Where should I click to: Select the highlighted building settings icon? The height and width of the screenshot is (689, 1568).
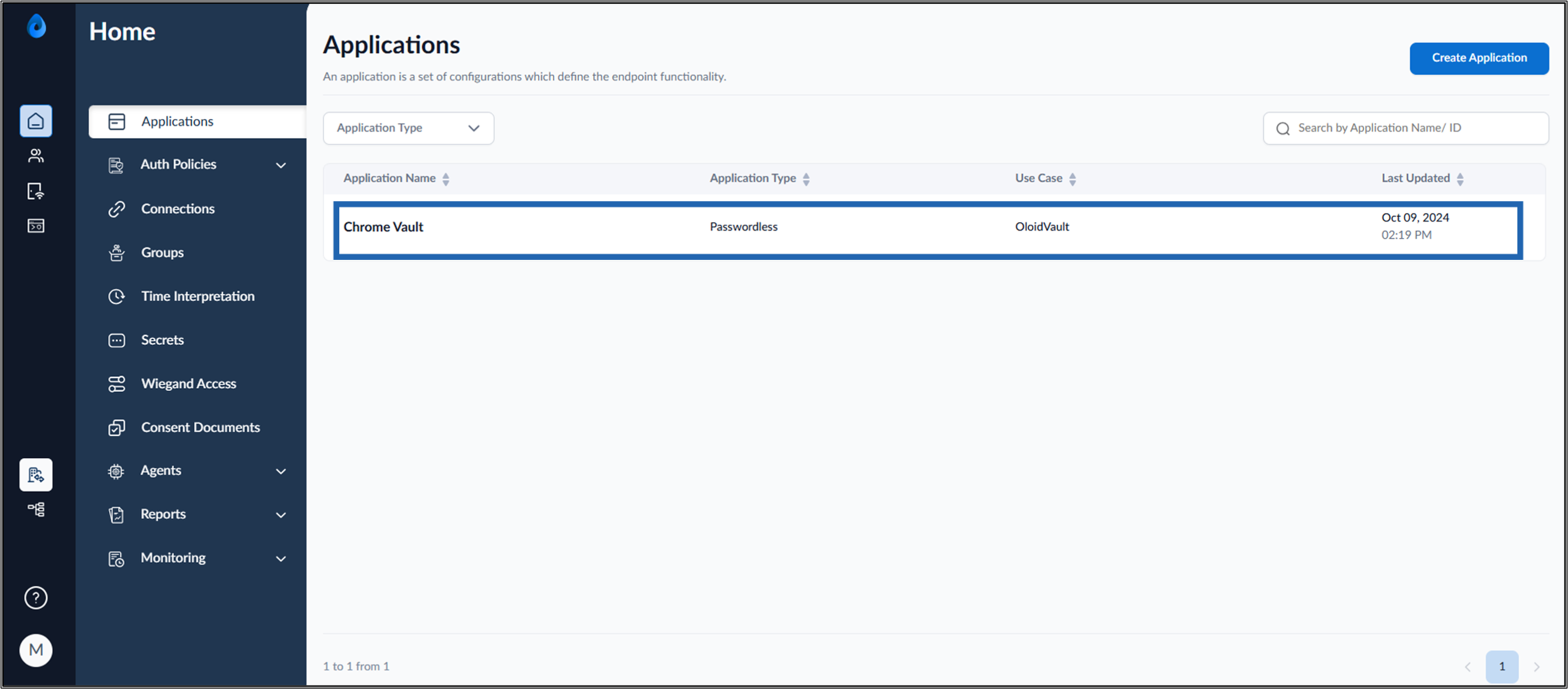36,475
